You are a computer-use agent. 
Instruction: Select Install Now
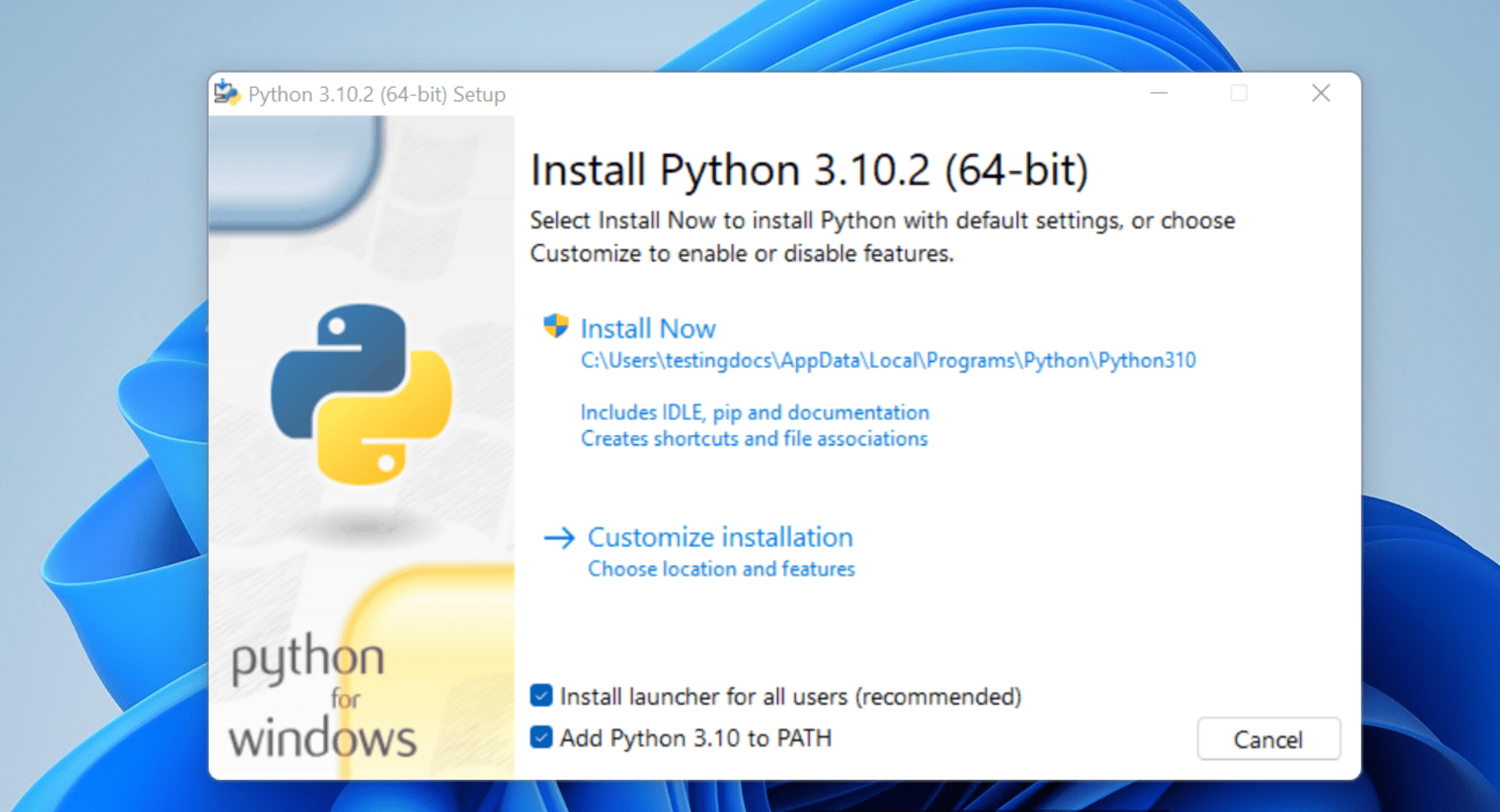point(648,327)
